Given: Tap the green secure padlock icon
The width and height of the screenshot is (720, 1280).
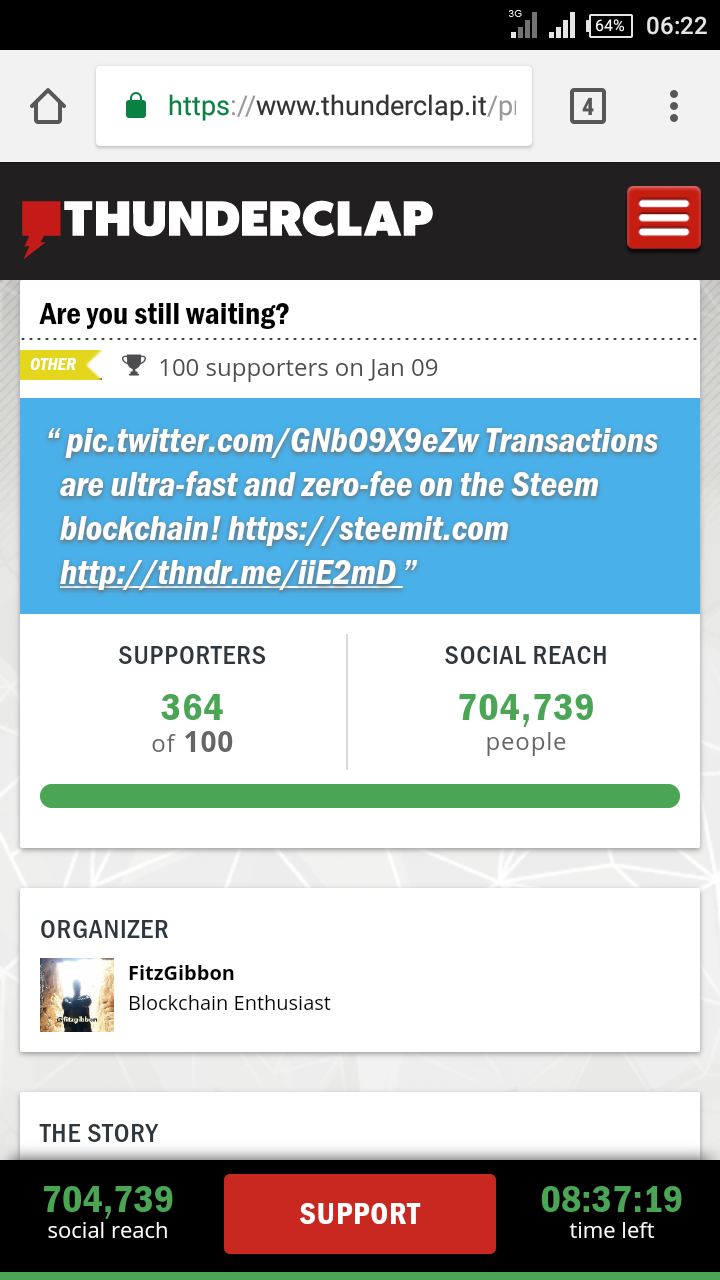Looking at the screenshot, I should pos(136,106).
